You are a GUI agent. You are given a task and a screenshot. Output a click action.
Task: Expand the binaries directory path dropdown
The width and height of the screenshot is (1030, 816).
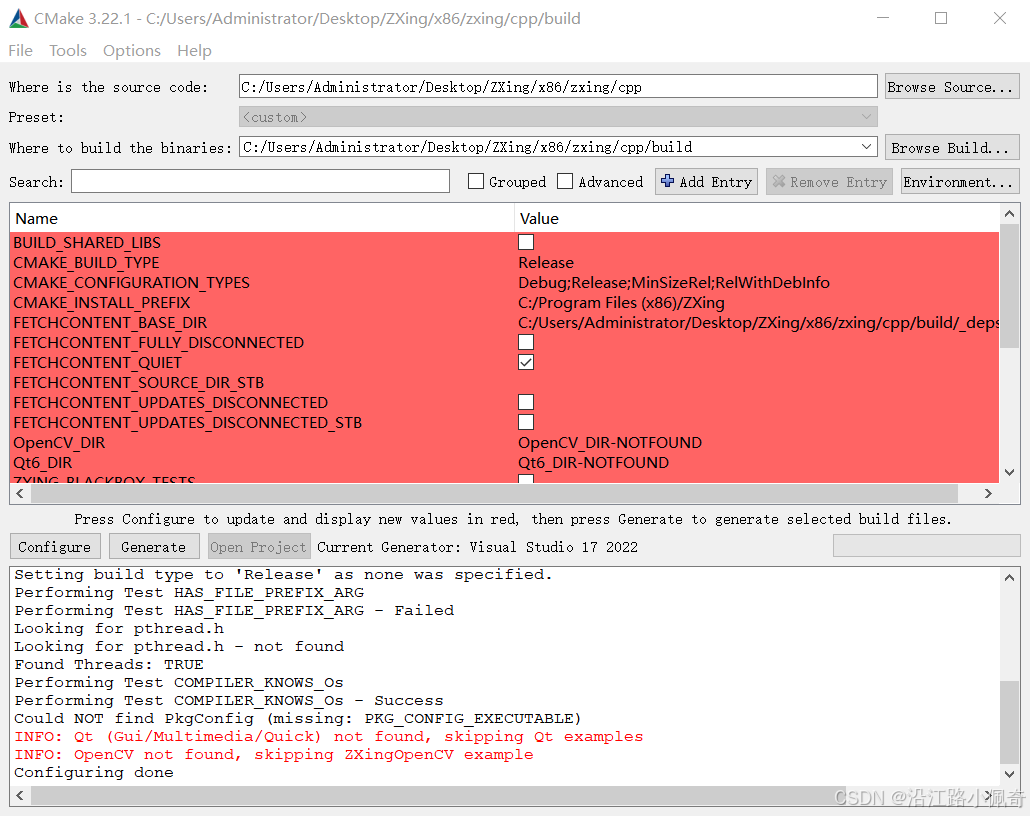click(x=866, y=146)
